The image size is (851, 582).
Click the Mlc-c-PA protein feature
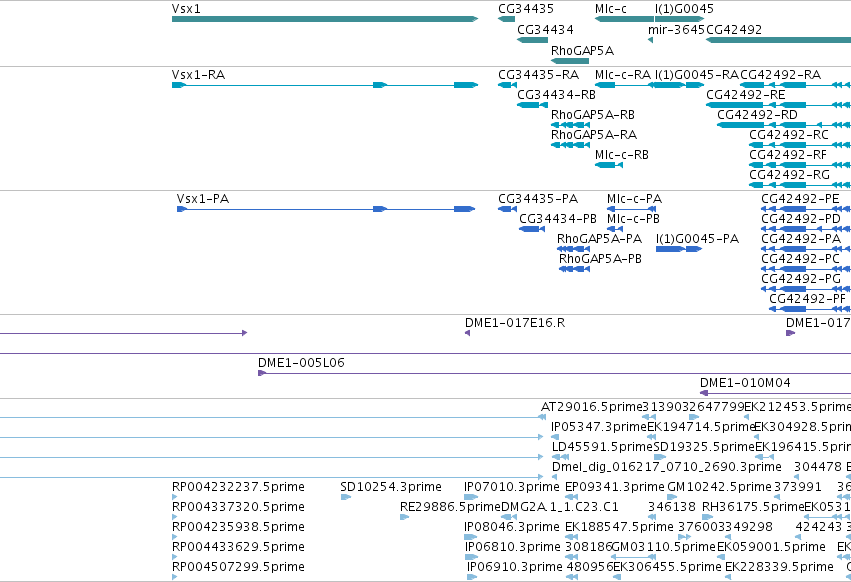pyautogui.click(x=632, y=209)
